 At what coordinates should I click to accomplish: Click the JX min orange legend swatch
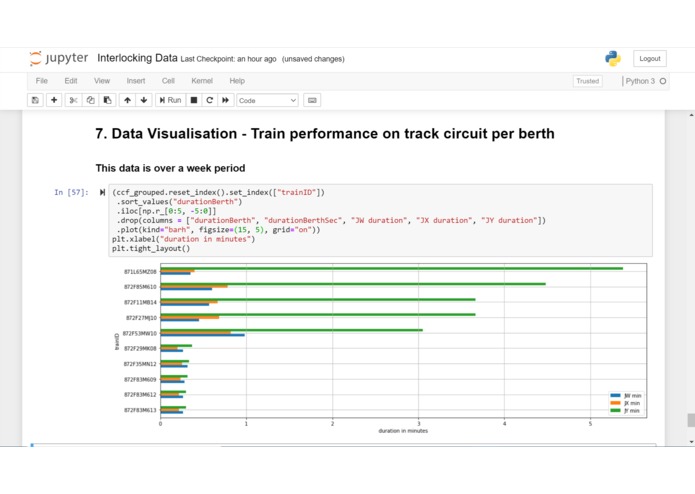click(615, 403)
